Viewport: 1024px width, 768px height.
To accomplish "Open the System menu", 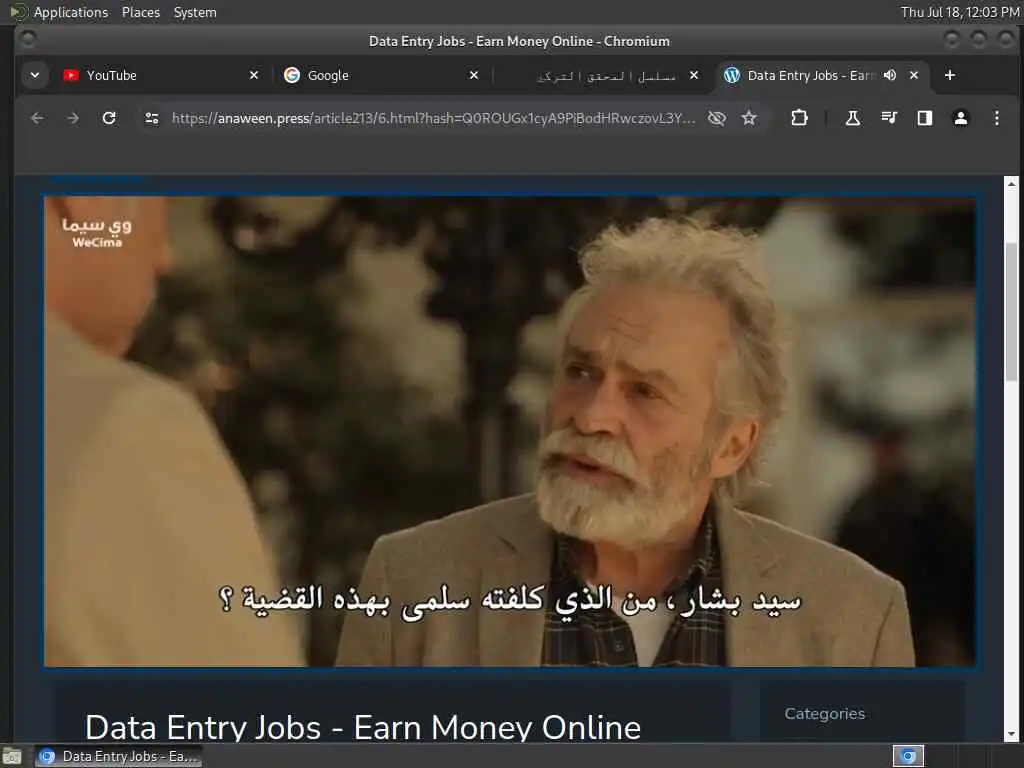I will (x=195, y=12).
